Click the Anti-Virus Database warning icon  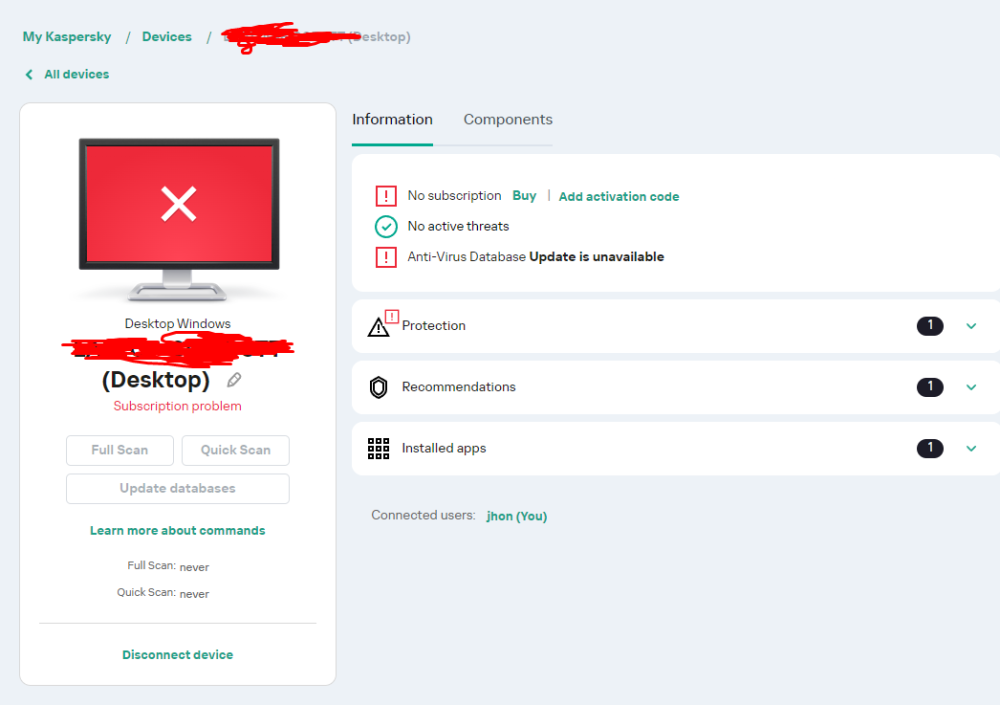click(x=386, y=257)
